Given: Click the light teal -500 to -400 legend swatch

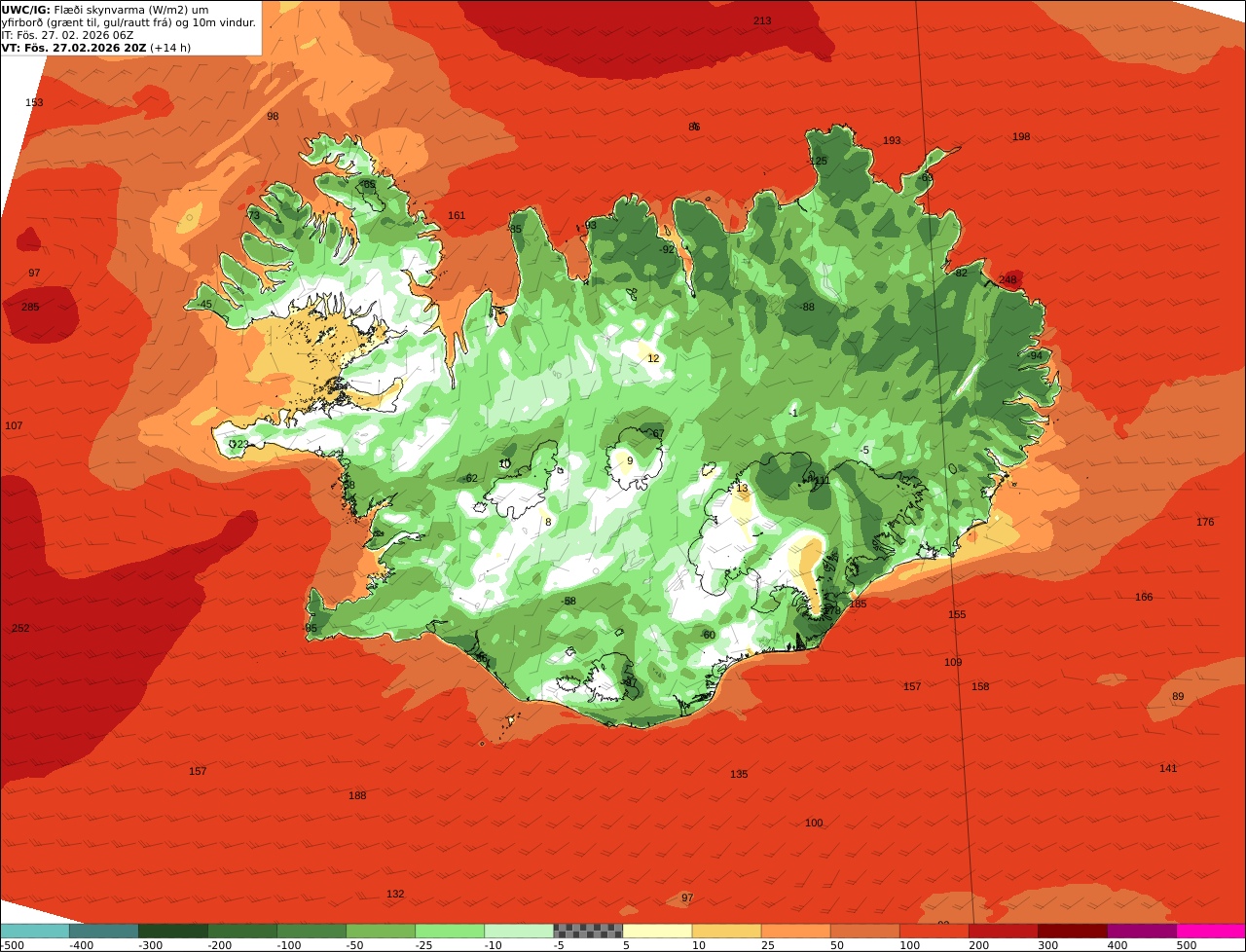Looking at the screenshot, I should click(34, 931).
